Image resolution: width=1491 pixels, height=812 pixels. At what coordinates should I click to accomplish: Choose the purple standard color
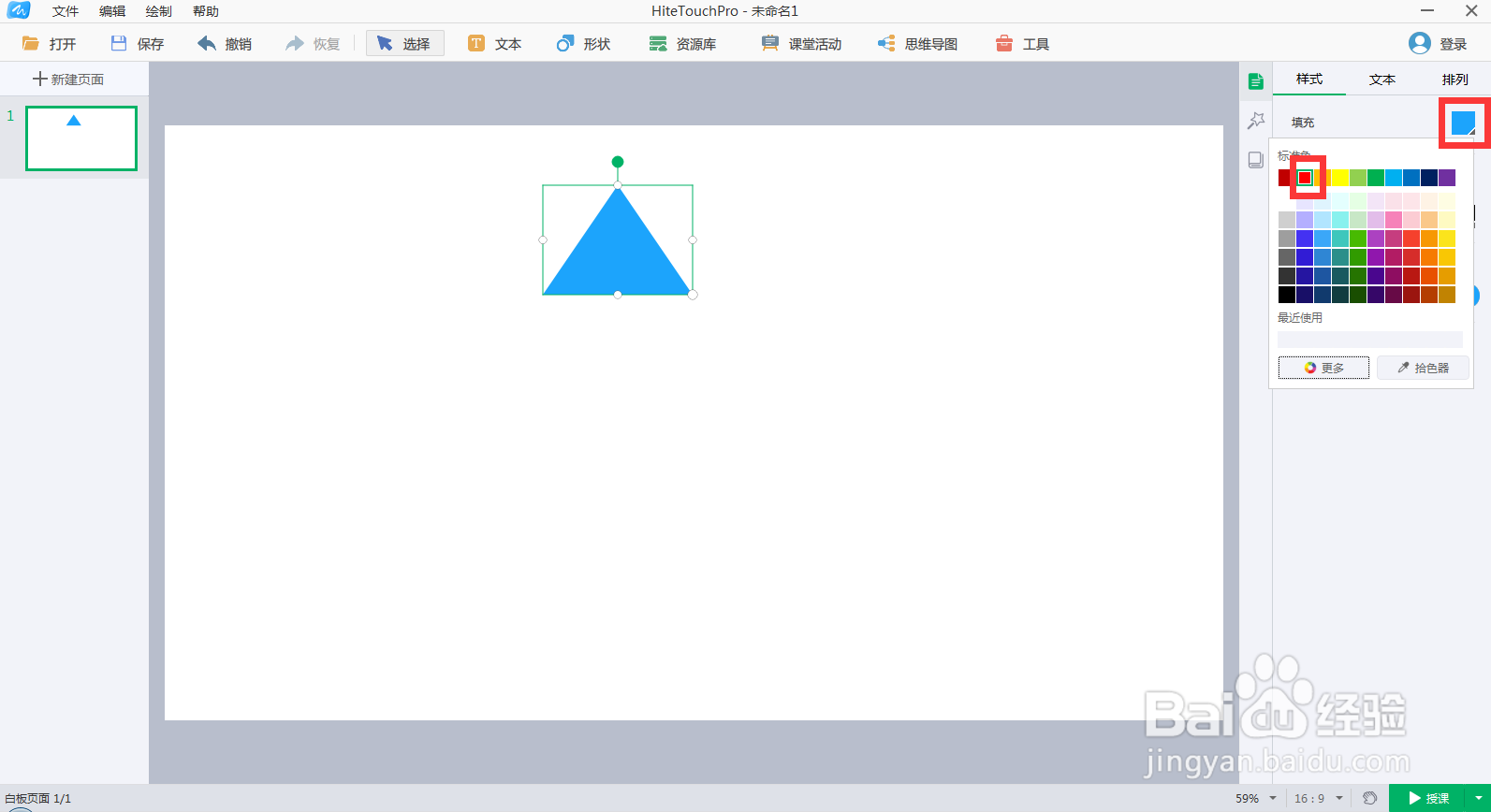[1447, 178]
